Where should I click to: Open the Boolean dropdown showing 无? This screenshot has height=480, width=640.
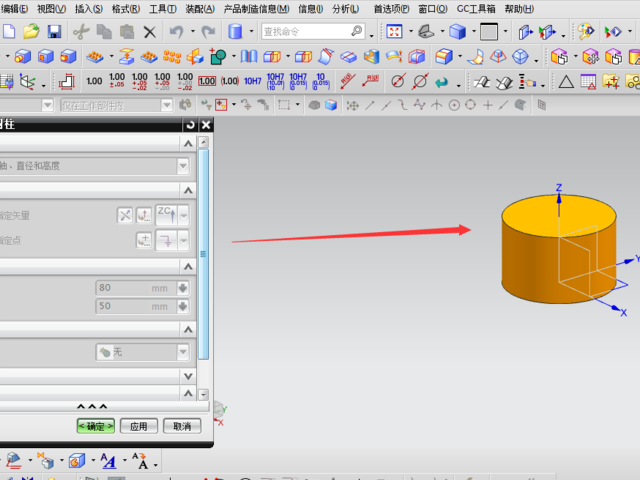183,352
